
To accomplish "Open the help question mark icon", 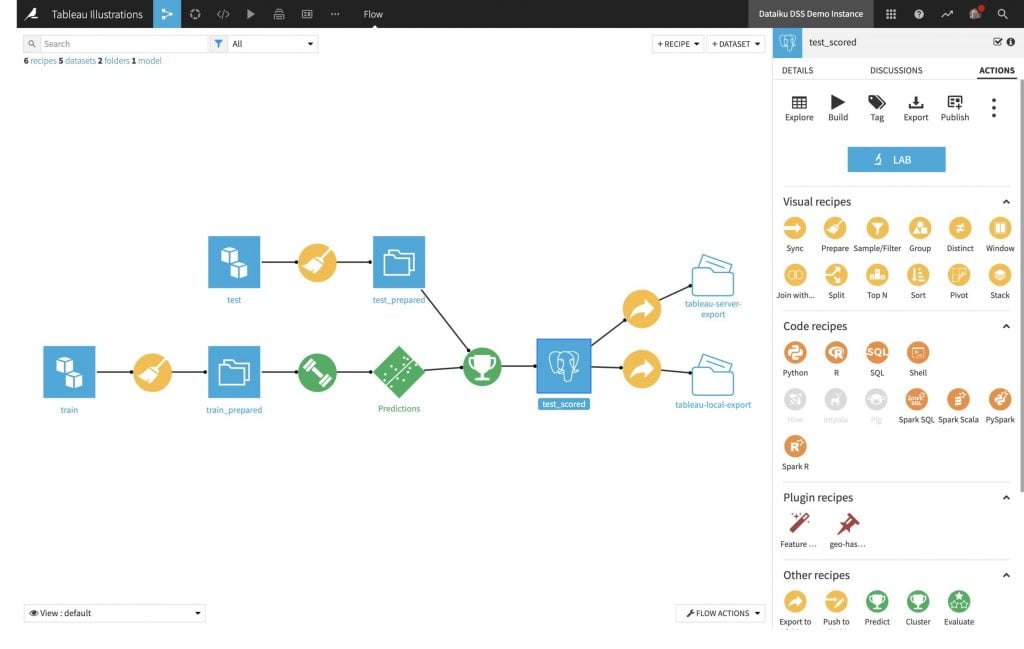I will pos(919,14).
